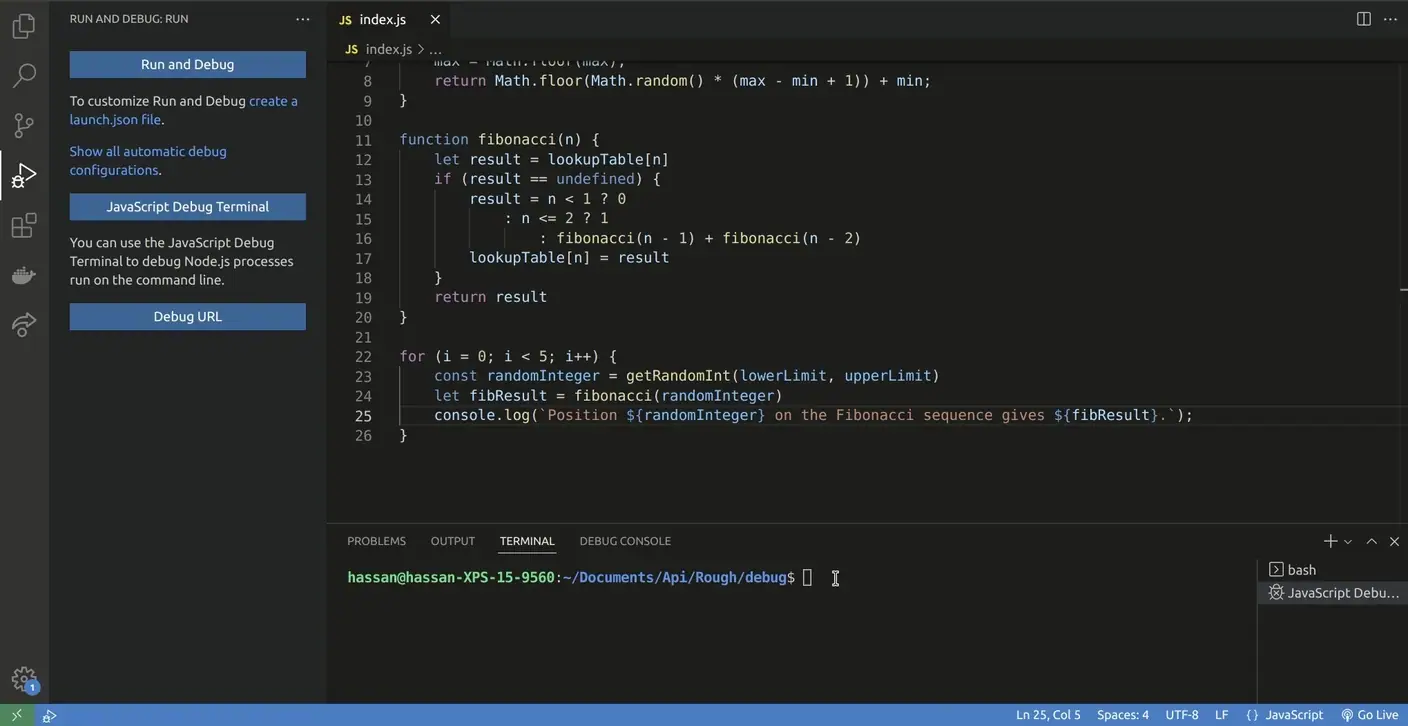
Task: Open Run and Debug views ellipsis menu
Action: pos(303,19)
